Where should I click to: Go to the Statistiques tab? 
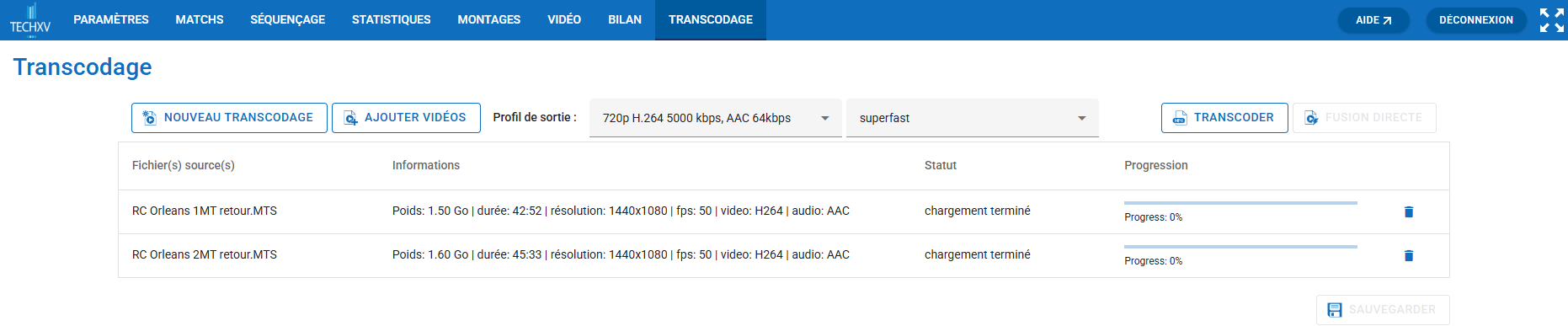[391, 19]
